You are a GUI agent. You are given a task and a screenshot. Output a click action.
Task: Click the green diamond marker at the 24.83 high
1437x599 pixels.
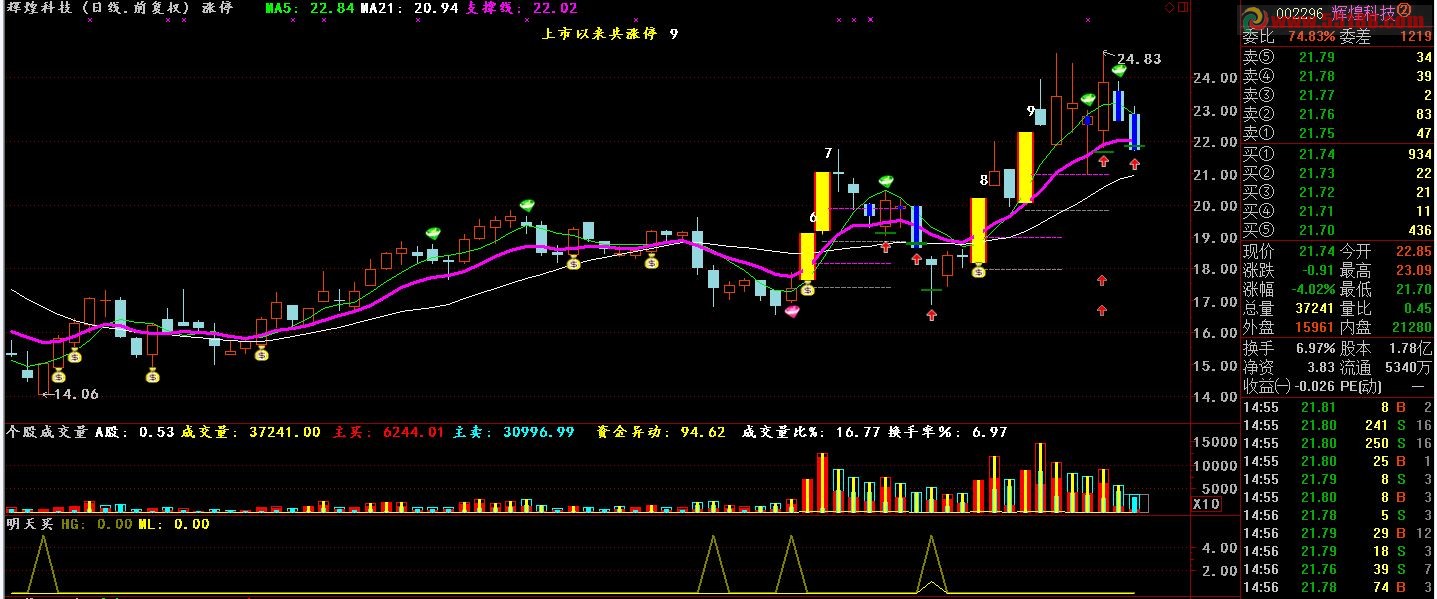[x=1119, y=70]
